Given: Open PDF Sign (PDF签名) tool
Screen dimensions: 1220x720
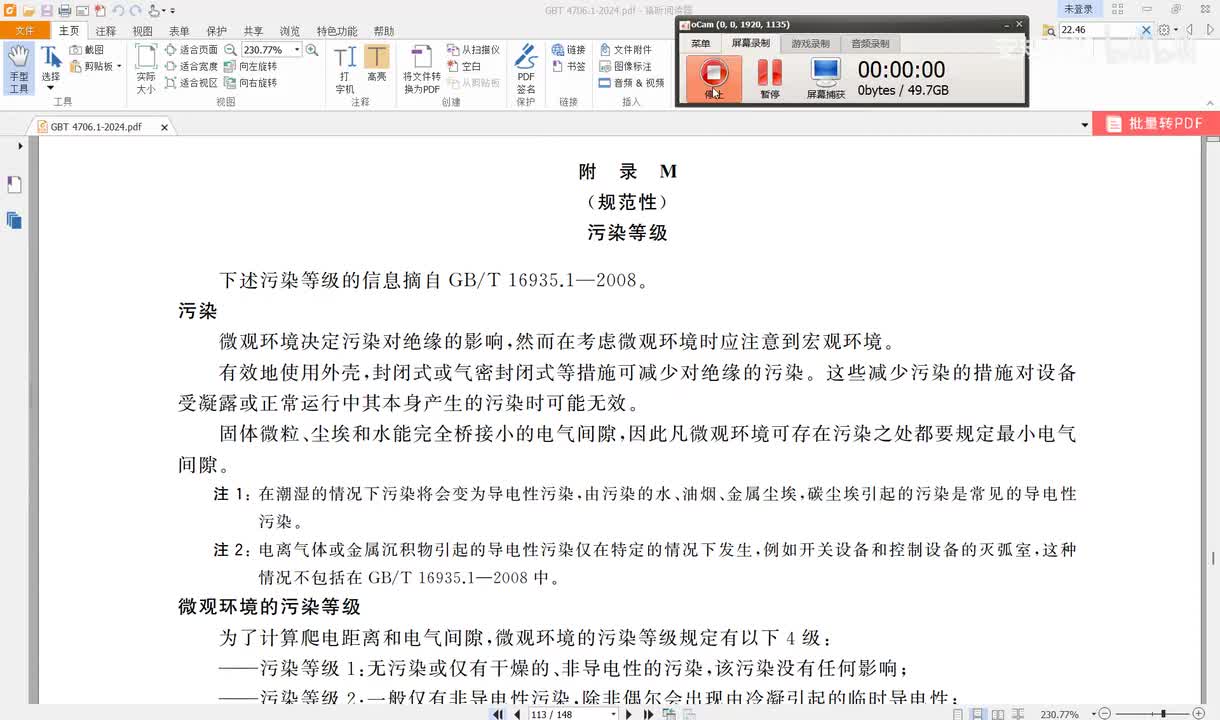Looking at the screenshot, I should point(526,69).
